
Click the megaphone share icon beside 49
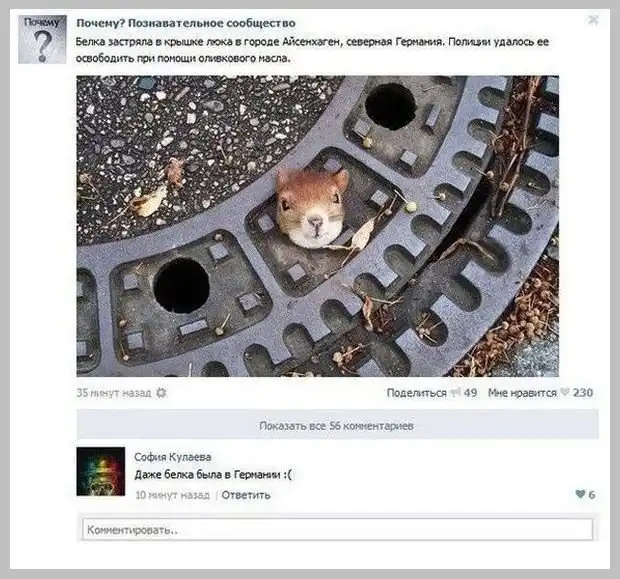(456, 392)
